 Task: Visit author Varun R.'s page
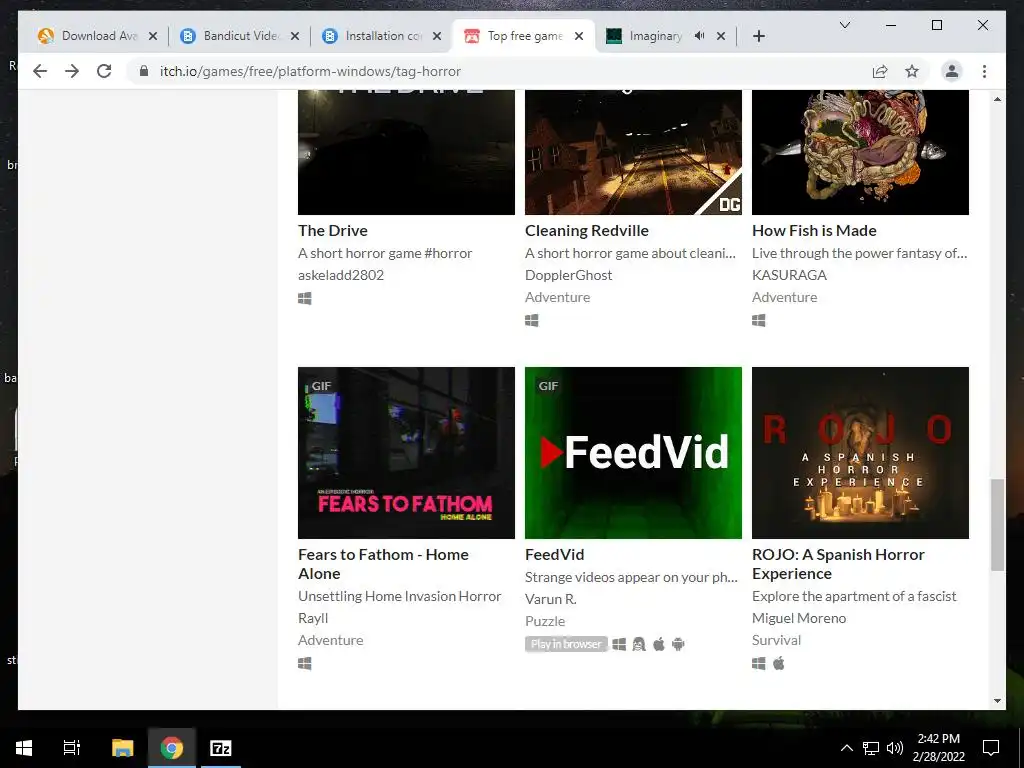coord(551,599)
